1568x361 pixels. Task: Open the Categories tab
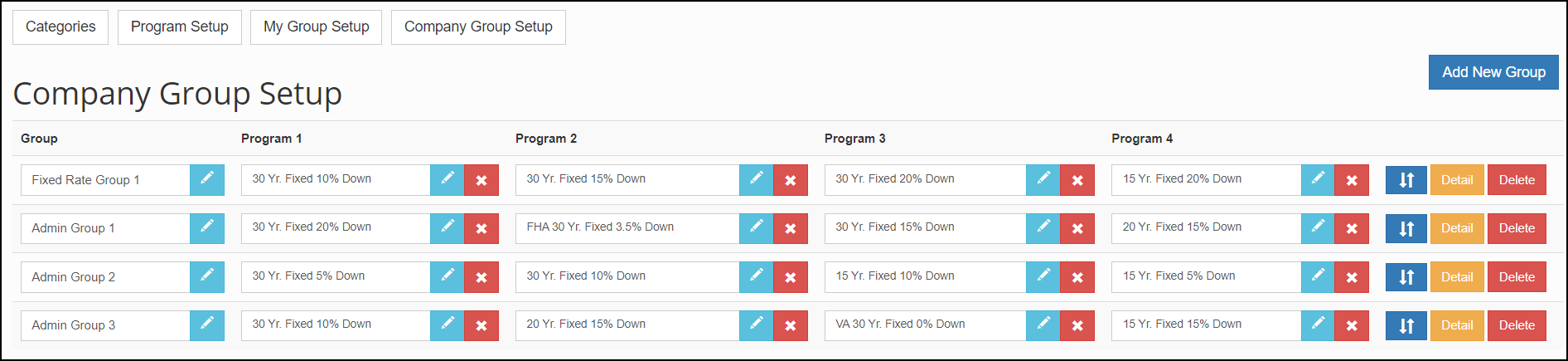(60, 27)
